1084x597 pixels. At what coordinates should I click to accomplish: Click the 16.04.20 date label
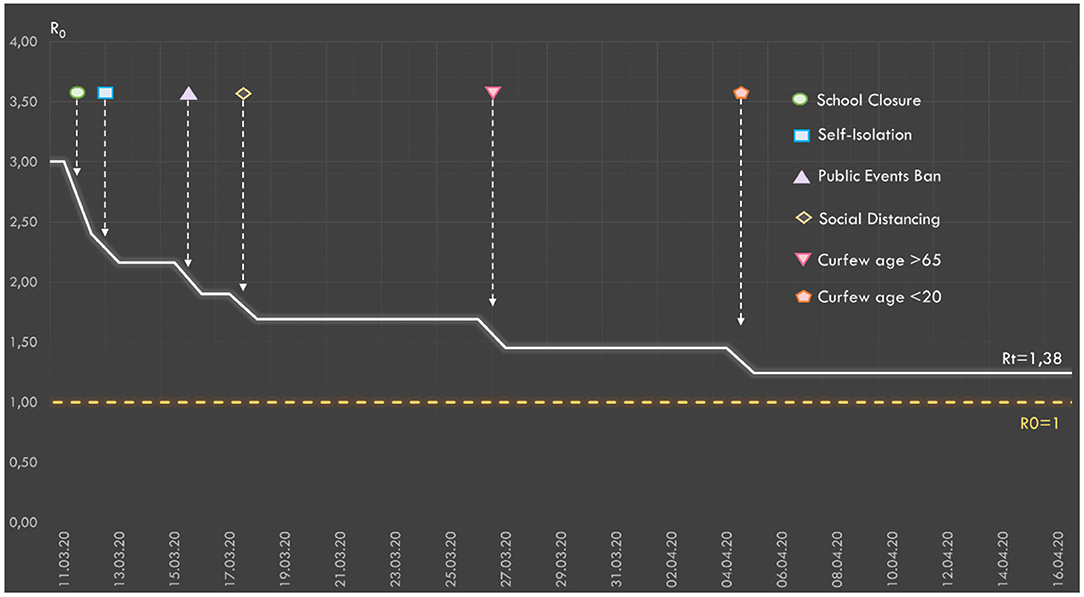[x=1059, y=558]
